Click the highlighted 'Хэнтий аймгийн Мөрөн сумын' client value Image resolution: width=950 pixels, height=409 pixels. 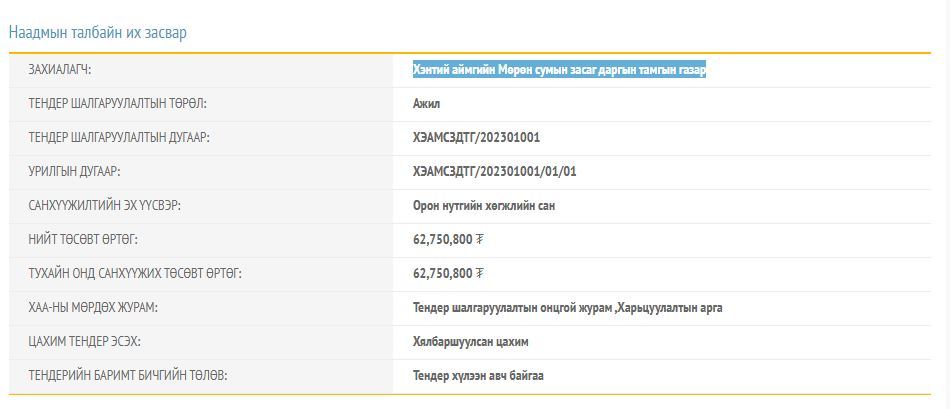(x=559, y=70)
